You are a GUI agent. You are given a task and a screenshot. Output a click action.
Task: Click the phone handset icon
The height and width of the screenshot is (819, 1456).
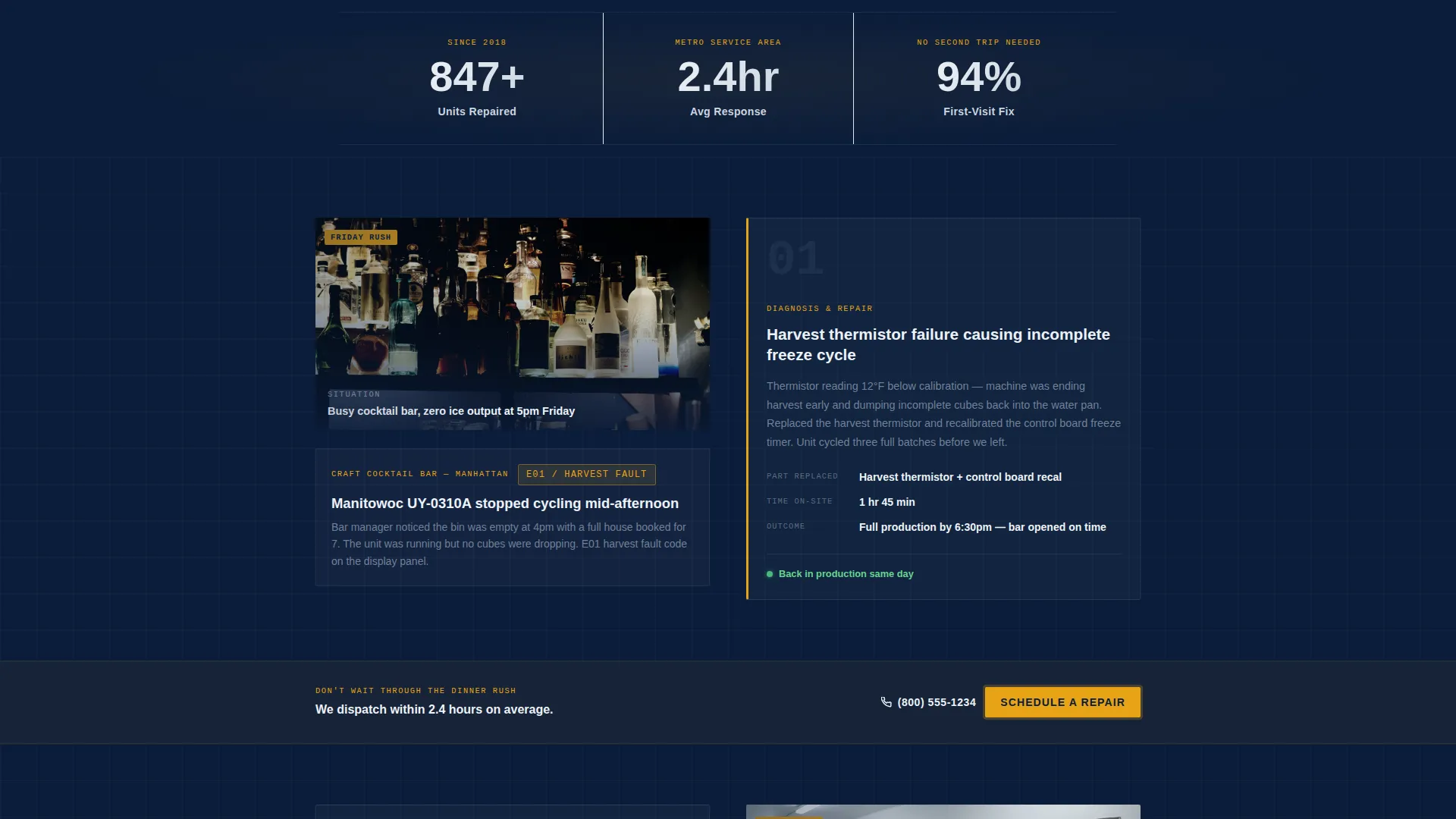pyautogui.click(x=886, y=702)
